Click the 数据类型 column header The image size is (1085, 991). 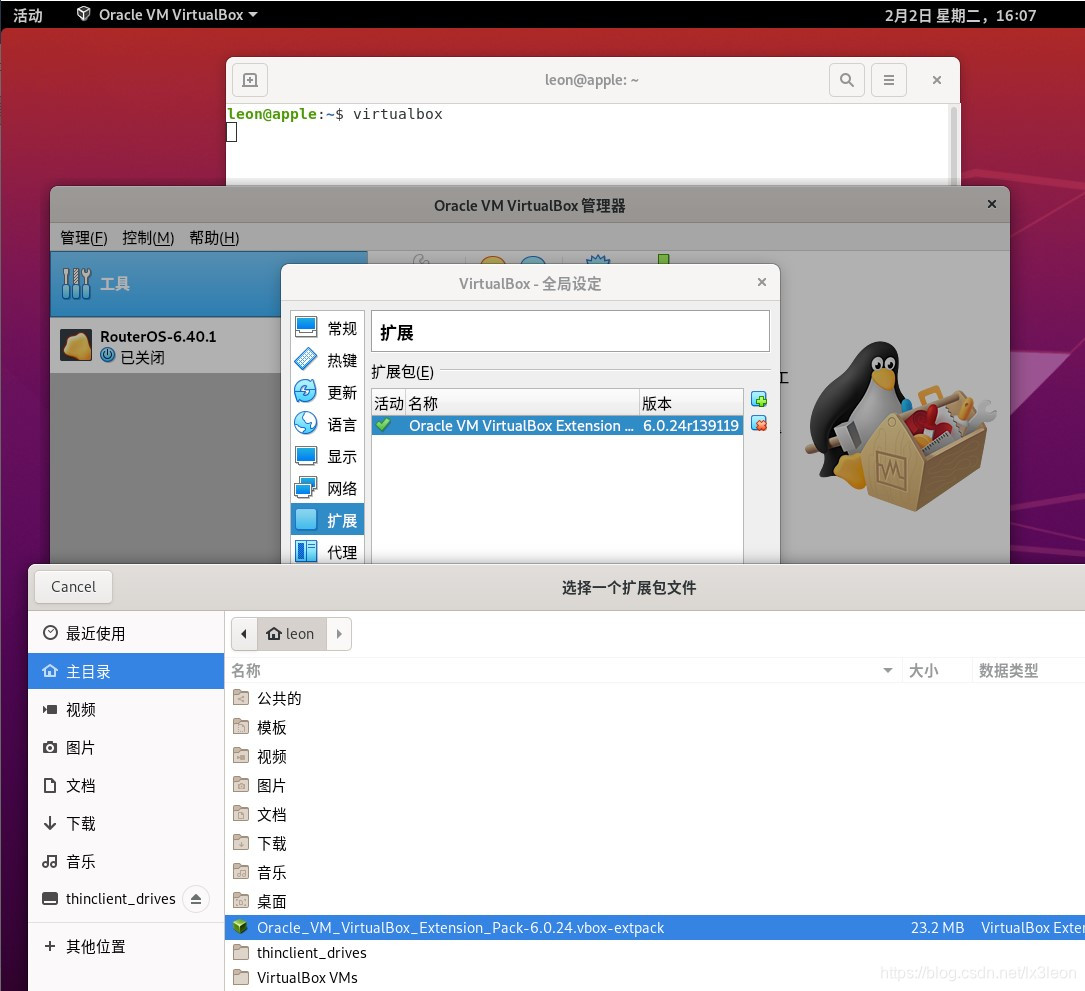1028,671
